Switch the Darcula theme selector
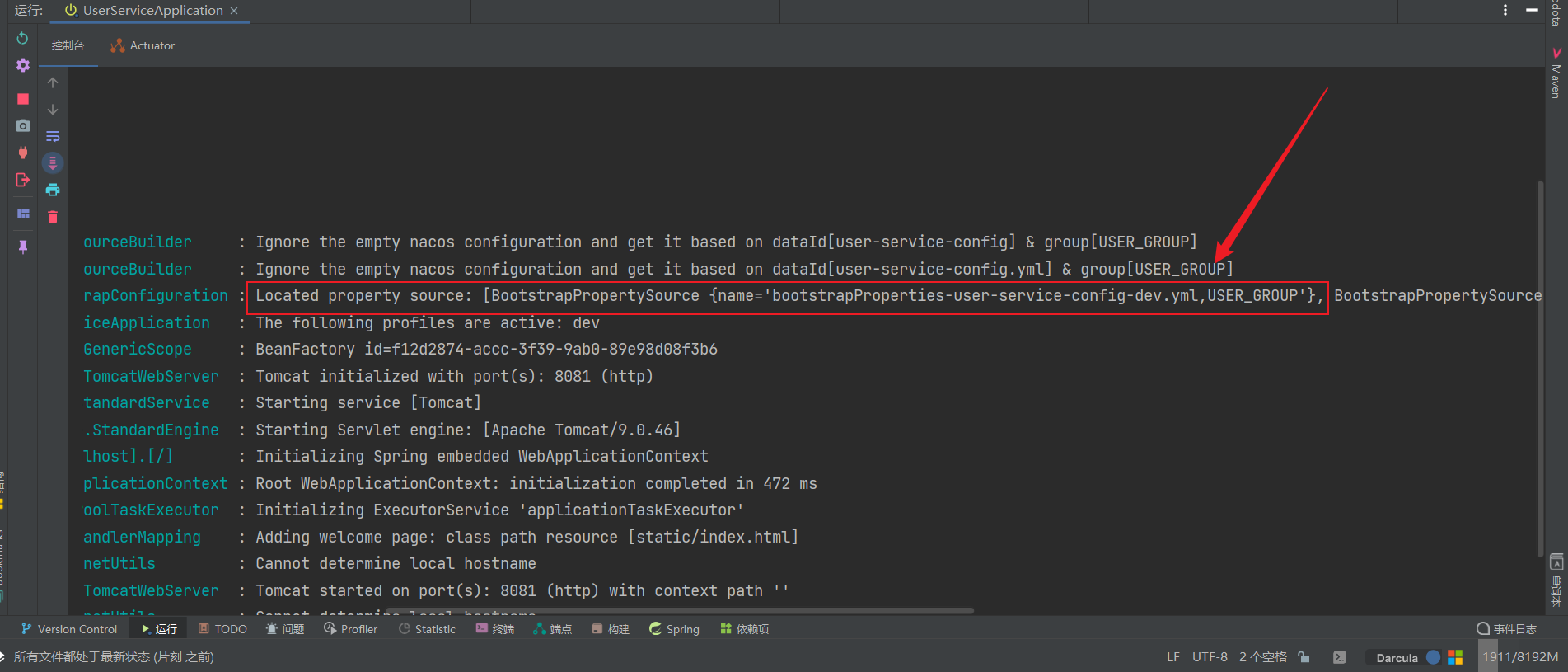Image resolution: width=1568 pixels, height=672 pixels. point(1397,658)
